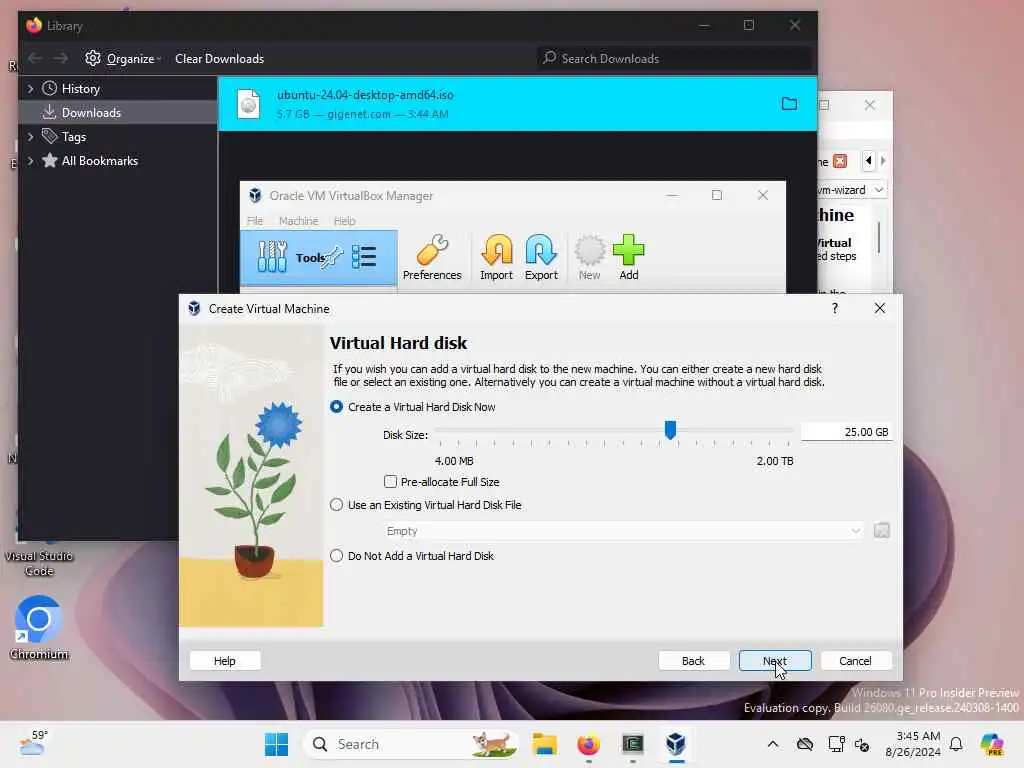Expand All Bookmarks tree item
The height and width of the screenshot is (768, 1024).
pos(31,161)
